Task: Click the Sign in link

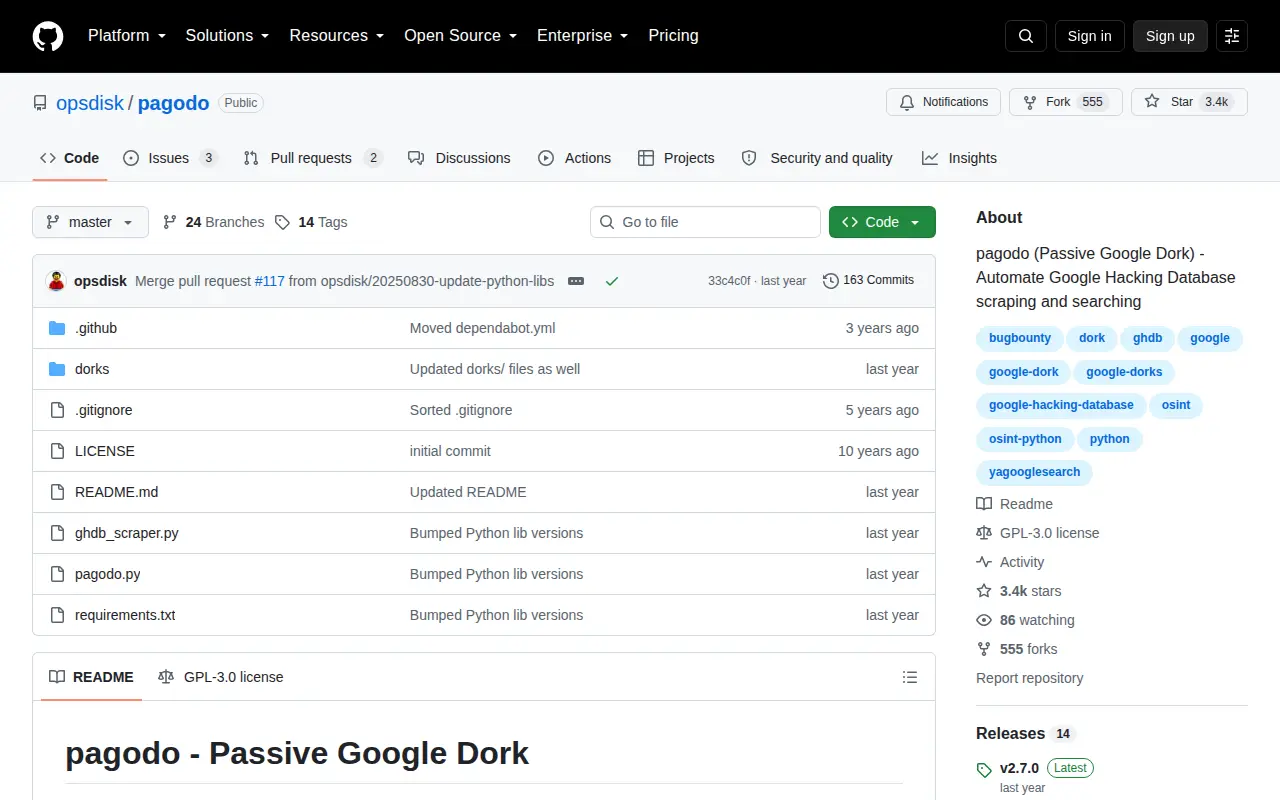Action: click(1089, 36)
